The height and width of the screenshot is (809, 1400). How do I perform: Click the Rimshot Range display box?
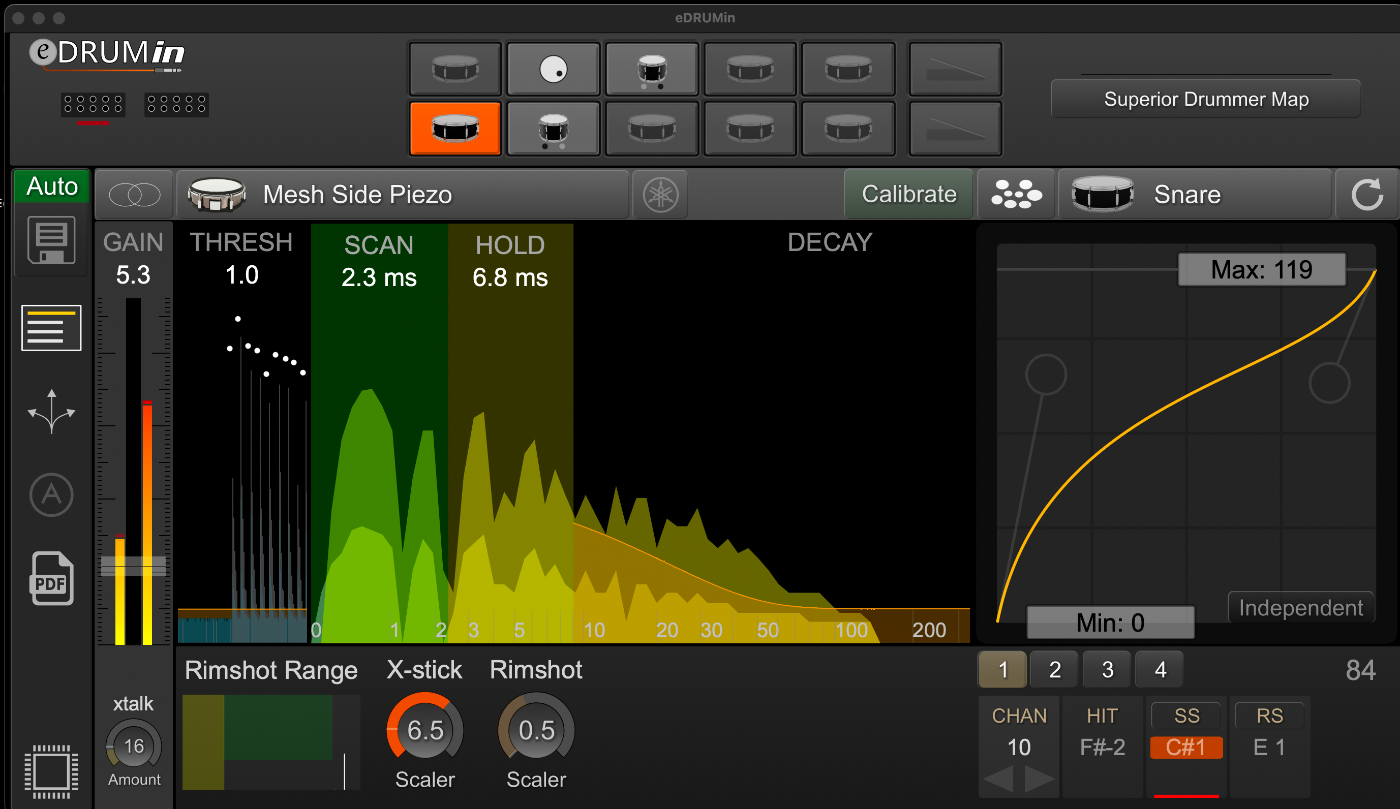(x=272, y=742)
